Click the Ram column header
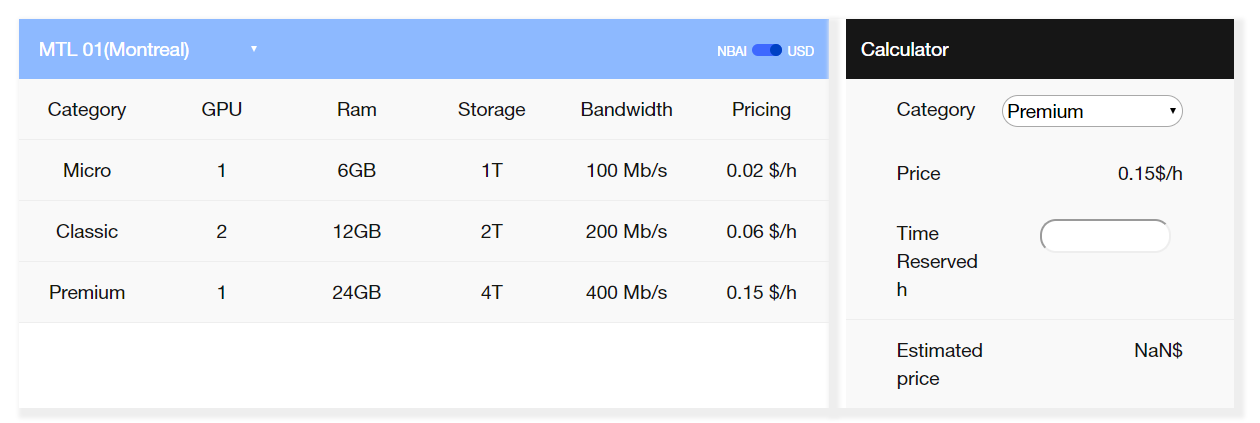The image size is (1260, 423). pyautogui.click(x=356, y=109)
